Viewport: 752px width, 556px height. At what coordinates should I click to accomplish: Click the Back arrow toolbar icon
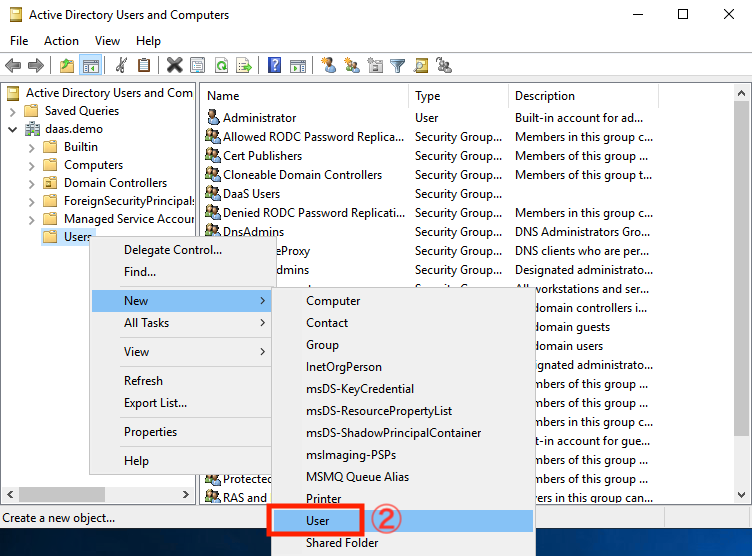(x=13, y=65)
